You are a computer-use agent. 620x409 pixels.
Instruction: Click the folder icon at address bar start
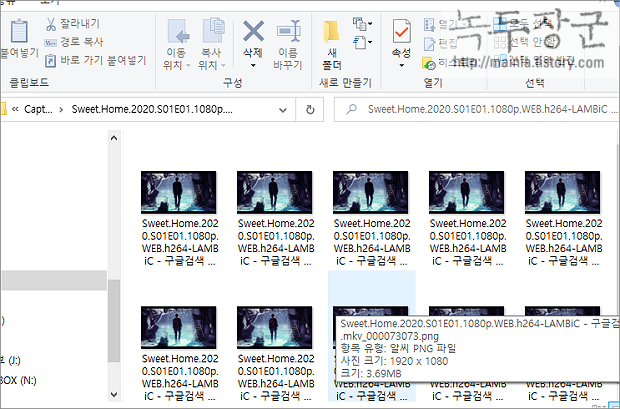click(4, 109)
